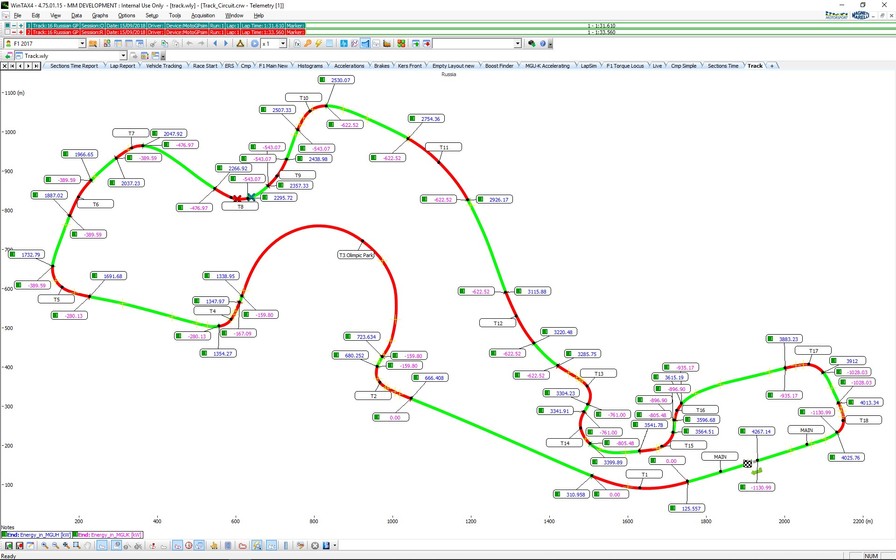Click the binoculars search icon beside F1 2017
Screen dimensions: 896x560
click(x=93, y=43)
